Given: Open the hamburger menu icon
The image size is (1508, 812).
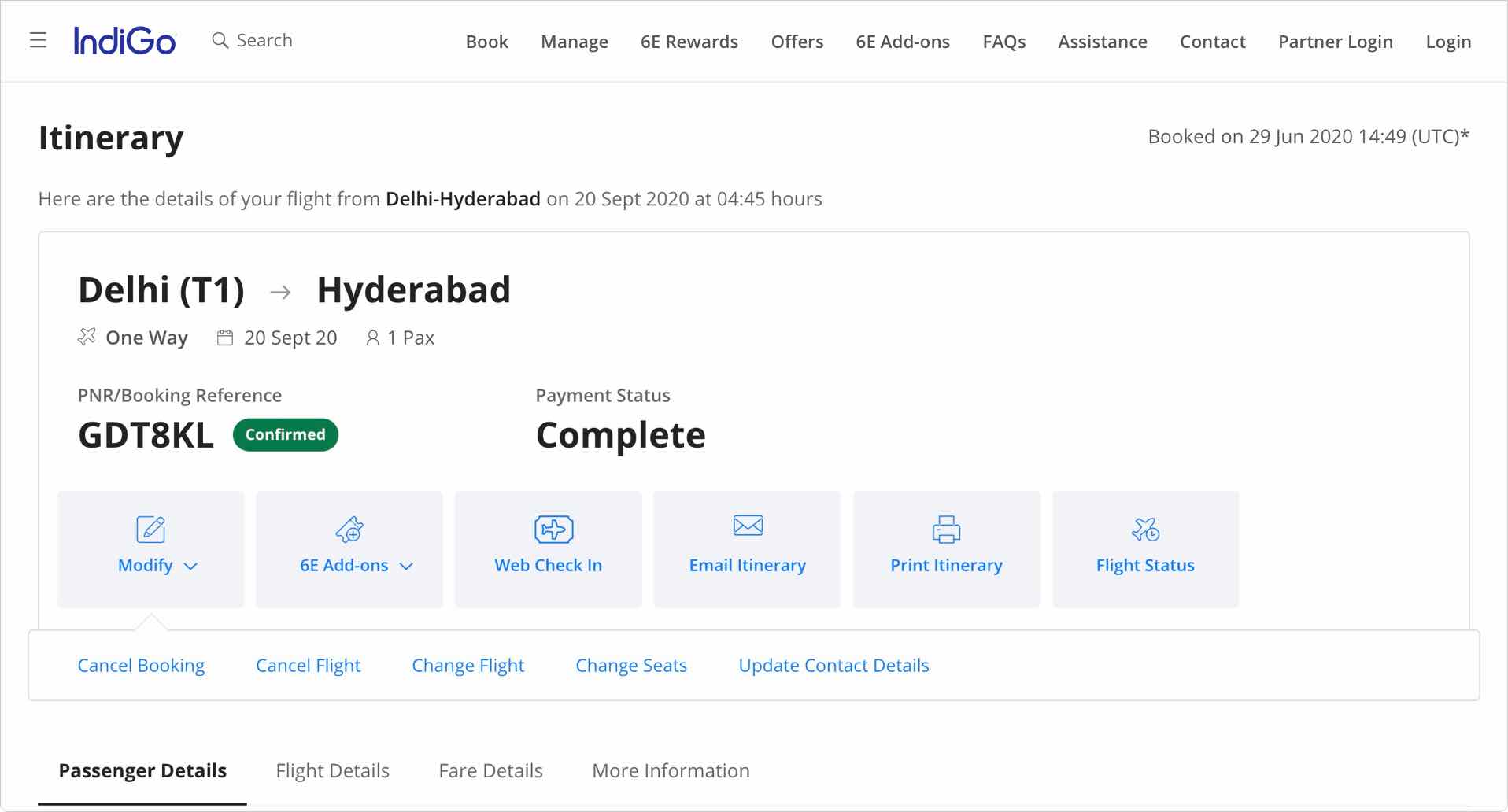Looking at the screenshot, I should (x=38, y=40).
